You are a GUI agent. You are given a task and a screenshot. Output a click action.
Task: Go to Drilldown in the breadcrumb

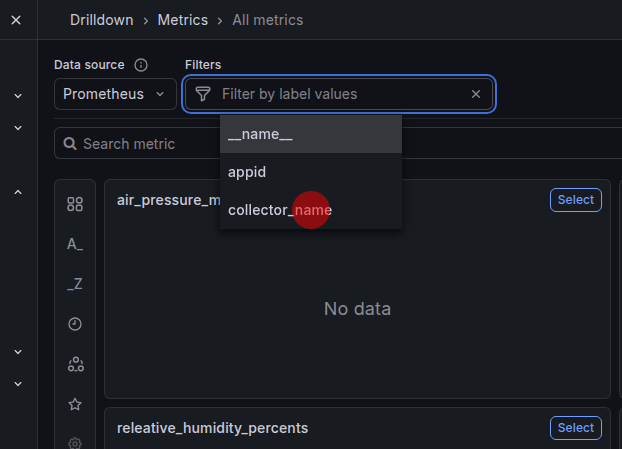pyautogui.click(x=103, y=20)
